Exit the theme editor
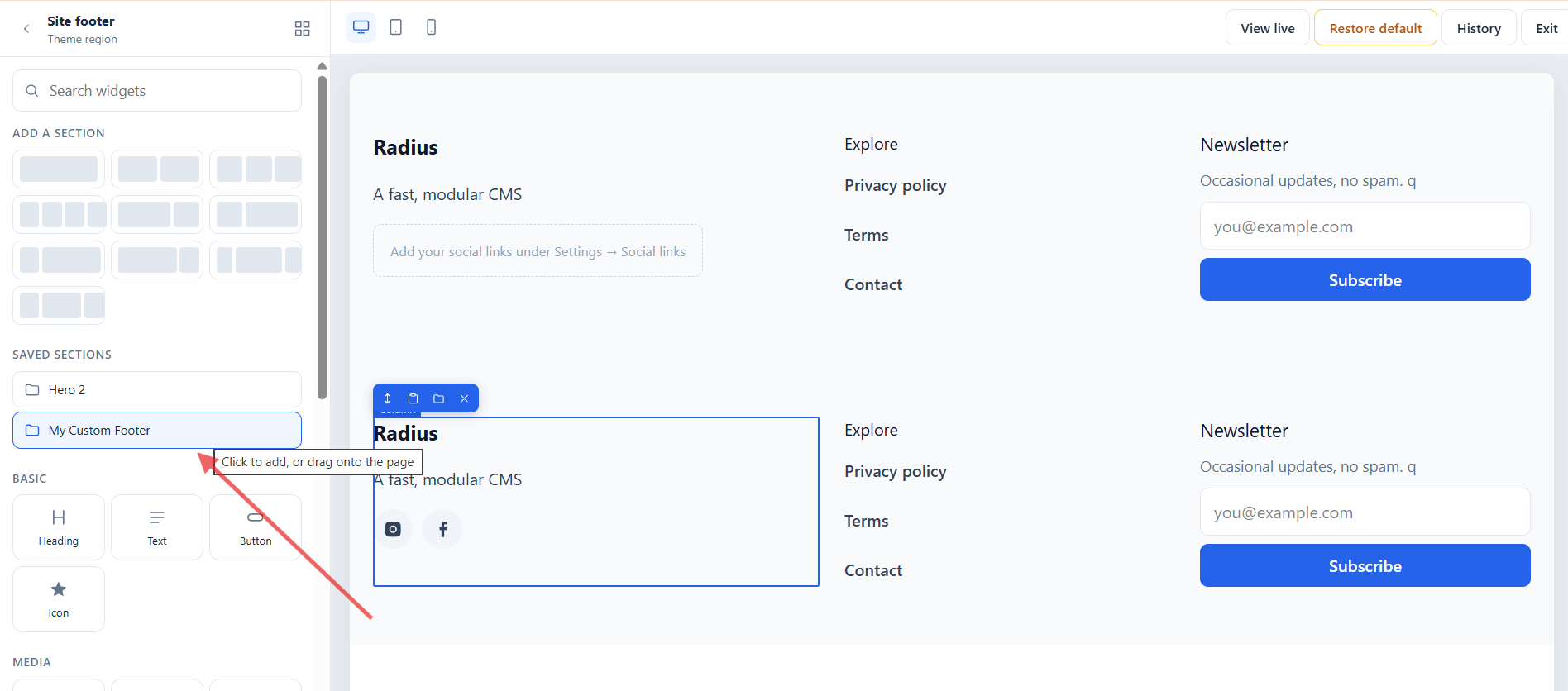The width and height of the screenshot is (1568, 691). [x=1546, y=28]
